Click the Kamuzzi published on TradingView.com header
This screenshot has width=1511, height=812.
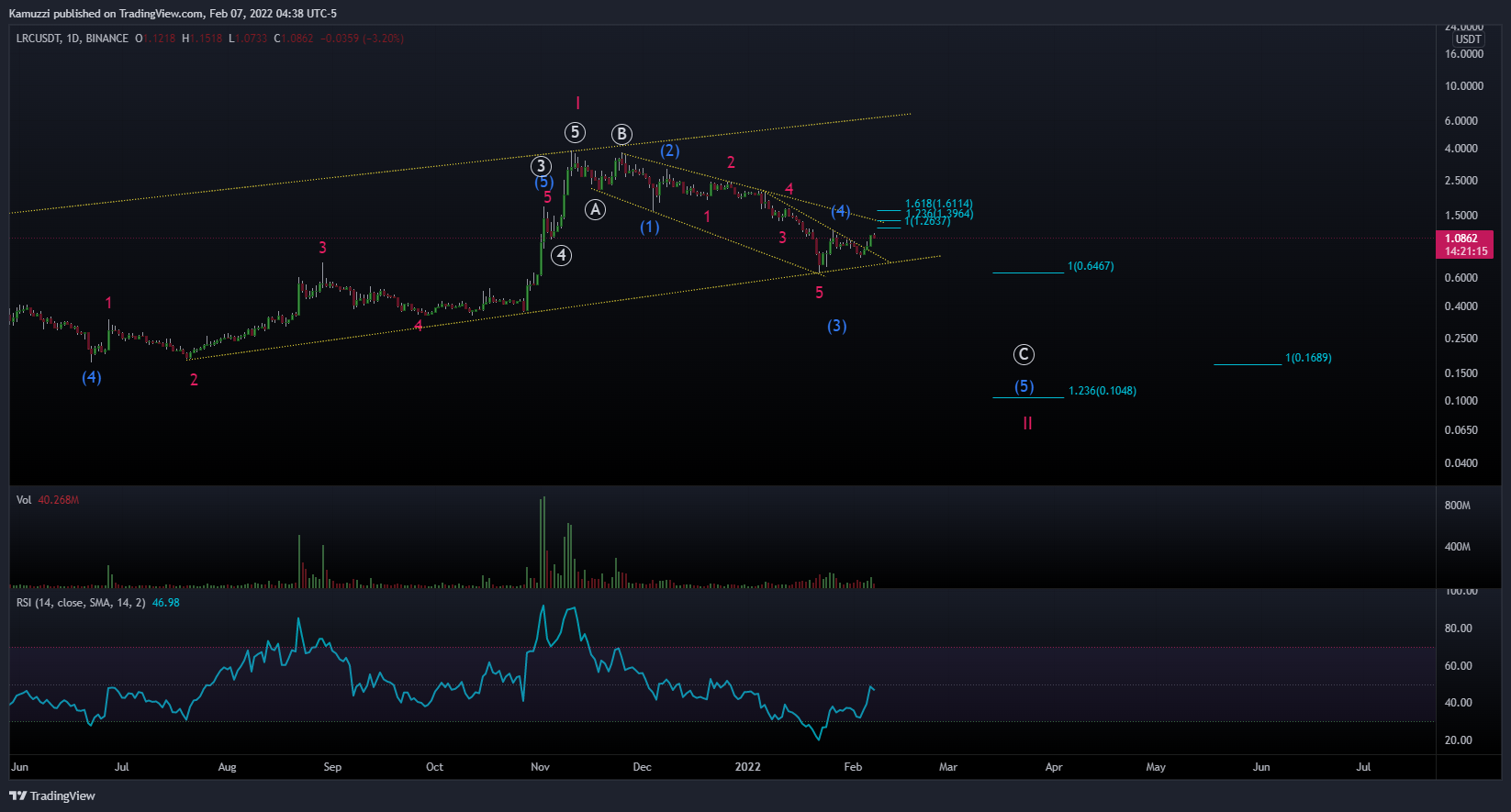[173, 14]
